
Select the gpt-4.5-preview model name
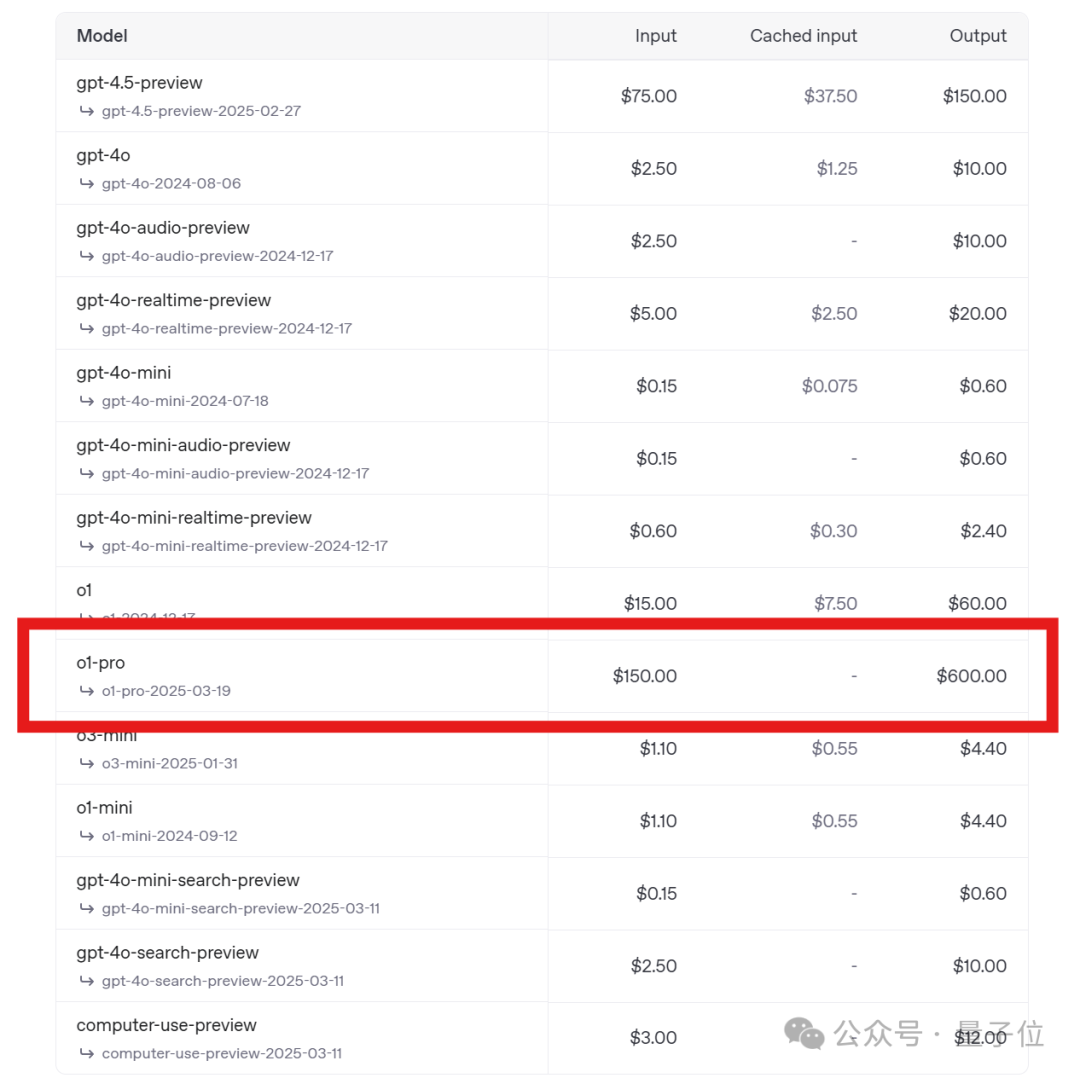pos(139,83)
